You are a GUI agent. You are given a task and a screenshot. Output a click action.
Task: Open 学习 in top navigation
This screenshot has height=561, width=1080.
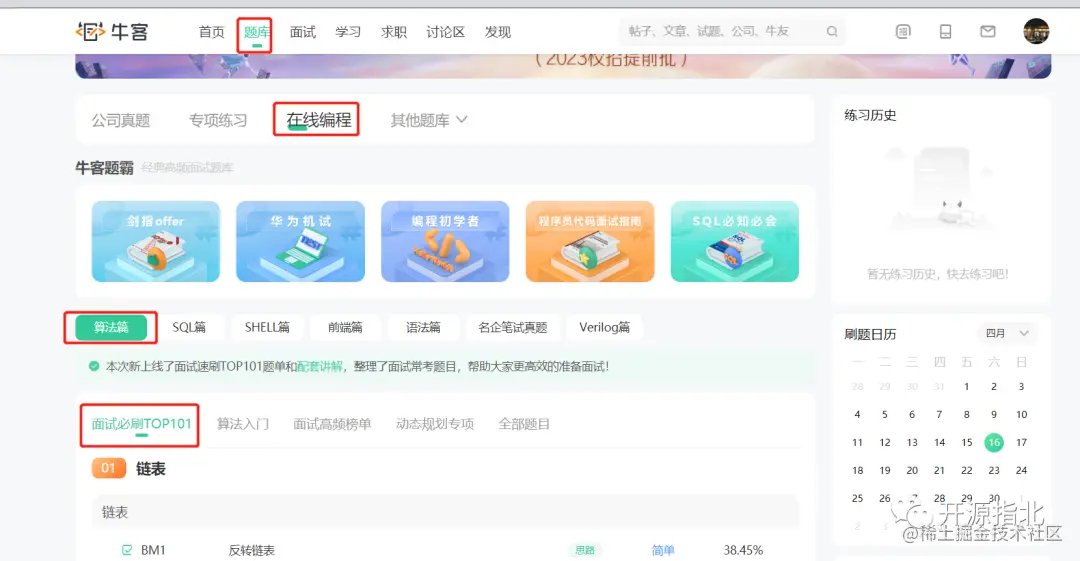(348, 32)
